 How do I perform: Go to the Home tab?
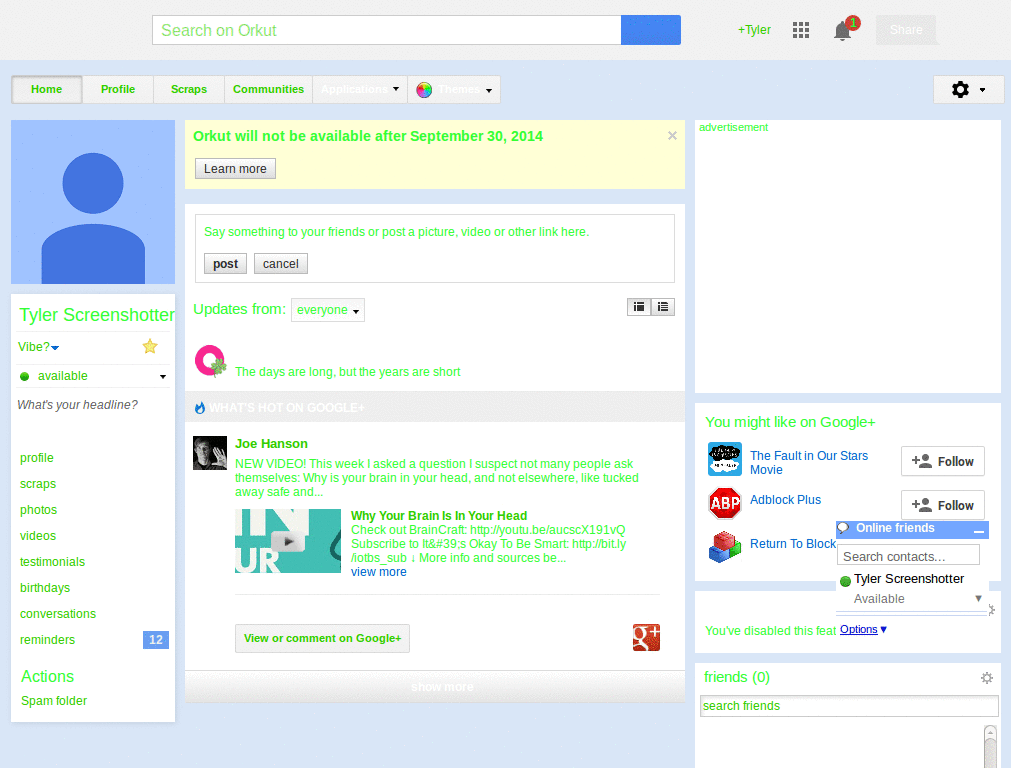[x=46, y=89]
